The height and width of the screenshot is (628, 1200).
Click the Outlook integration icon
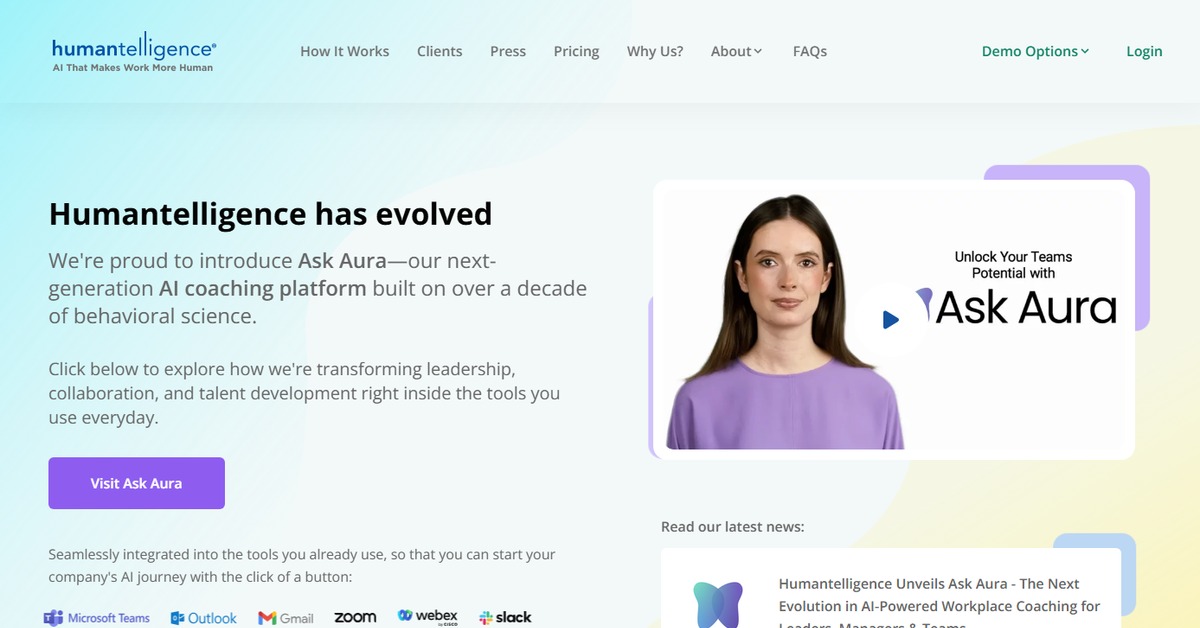204,618
